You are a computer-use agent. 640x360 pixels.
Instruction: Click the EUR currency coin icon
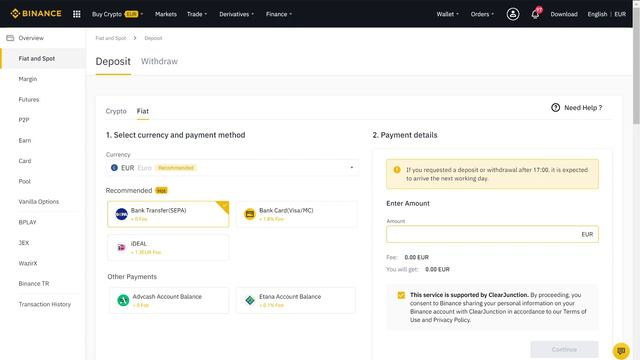114,168
